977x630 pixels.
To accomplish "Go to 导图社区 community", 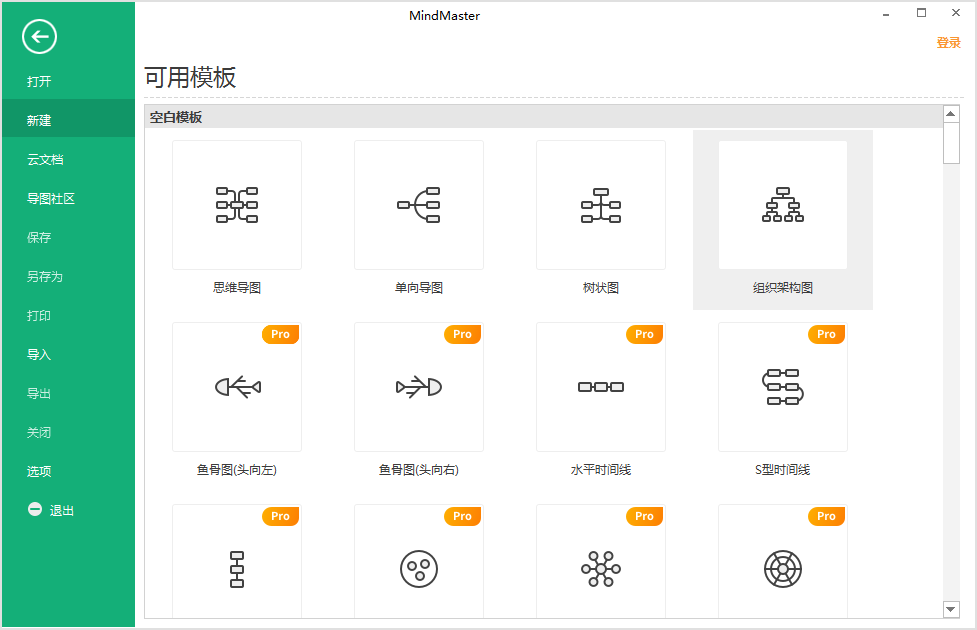I will click(x=69, y=199).
